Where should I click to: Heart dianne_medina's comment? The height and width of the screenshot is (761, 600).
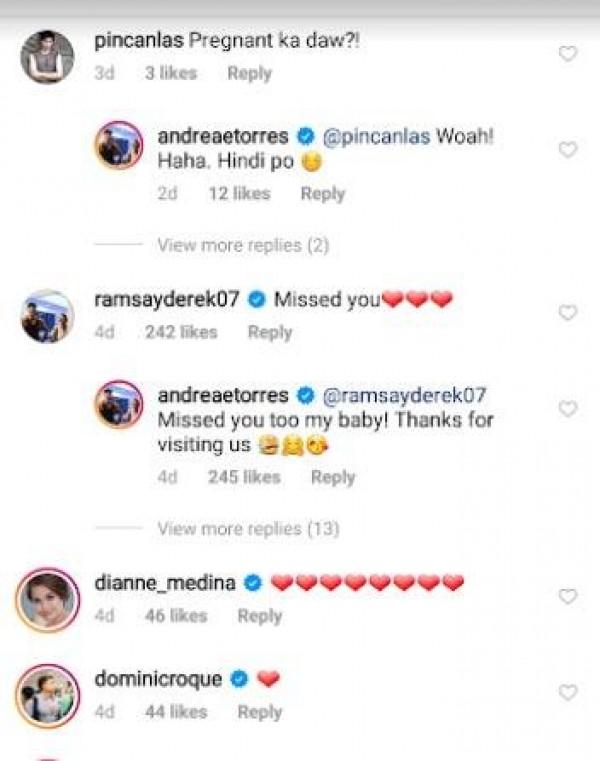click(x=567, y=596)
